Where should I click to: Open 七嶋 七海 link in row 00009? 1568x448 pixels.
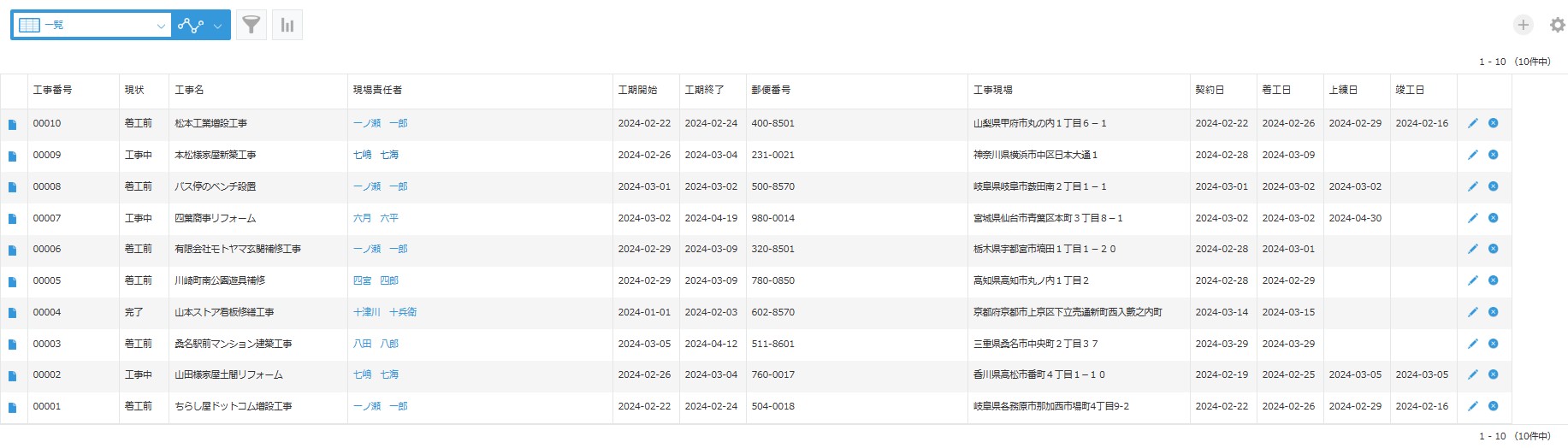(376, 155)
